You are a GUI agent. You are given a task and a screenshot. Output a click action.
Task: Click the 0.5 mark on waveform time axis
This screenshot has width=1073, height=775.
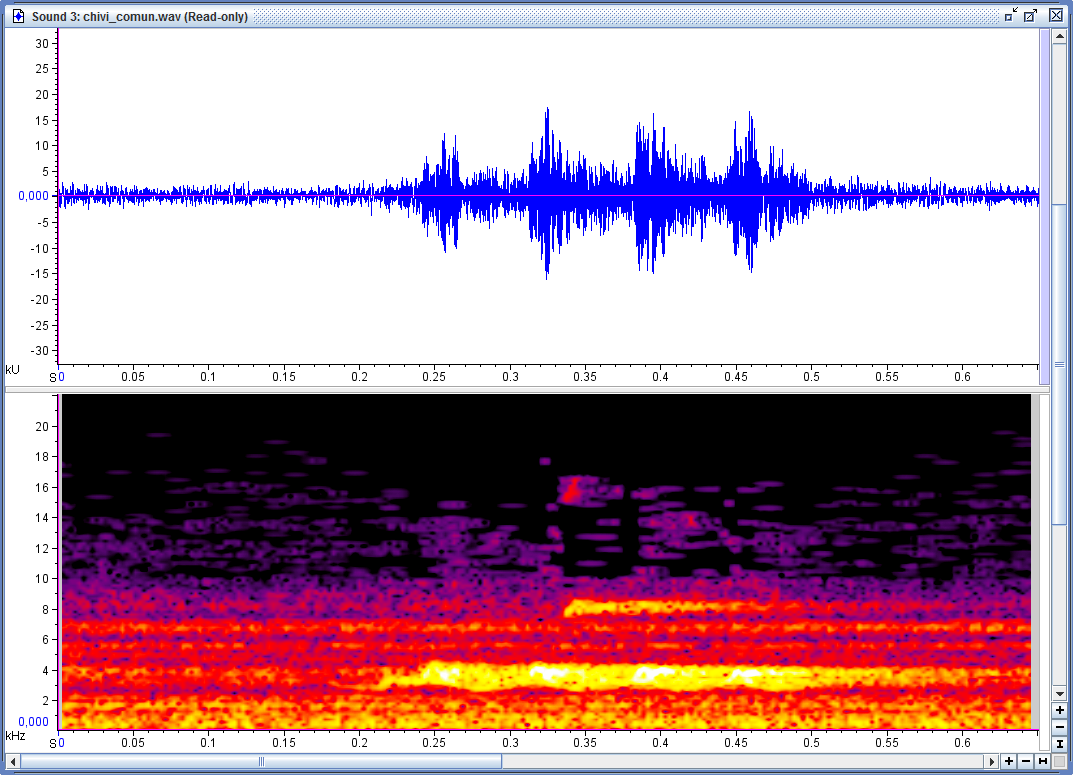(810, 377)
